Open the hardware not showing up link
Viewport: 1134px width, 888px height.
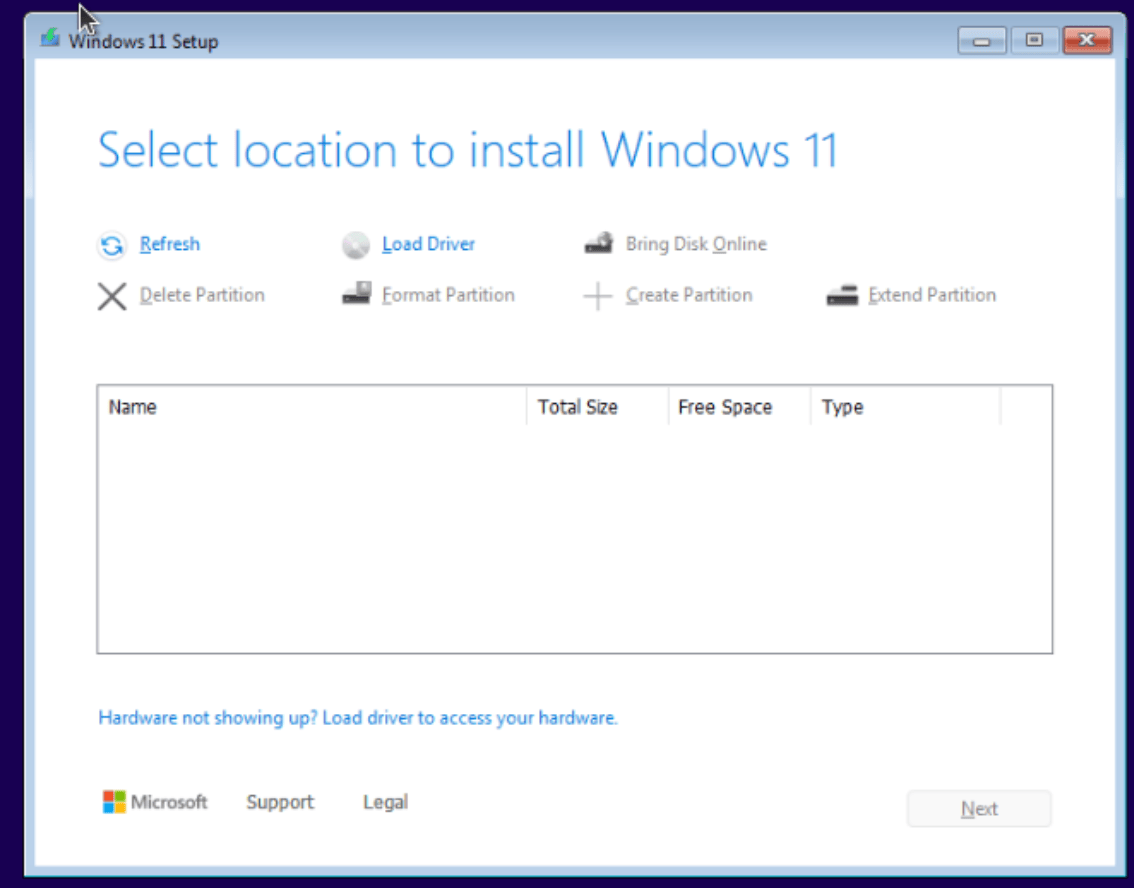(x=358, y=718)
